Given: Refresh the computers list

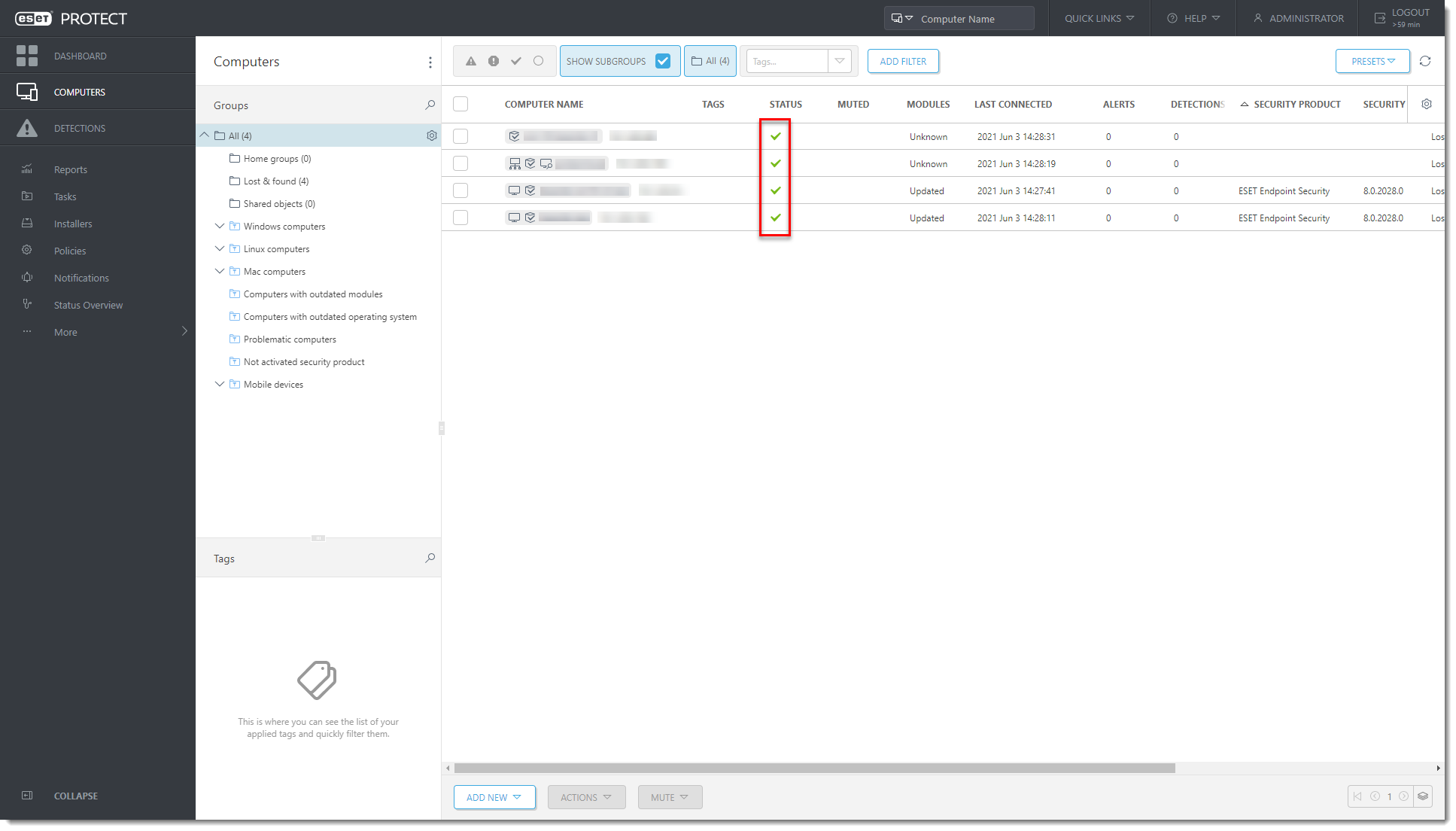Looking at the screenshot, I should tap(1425, 61).
